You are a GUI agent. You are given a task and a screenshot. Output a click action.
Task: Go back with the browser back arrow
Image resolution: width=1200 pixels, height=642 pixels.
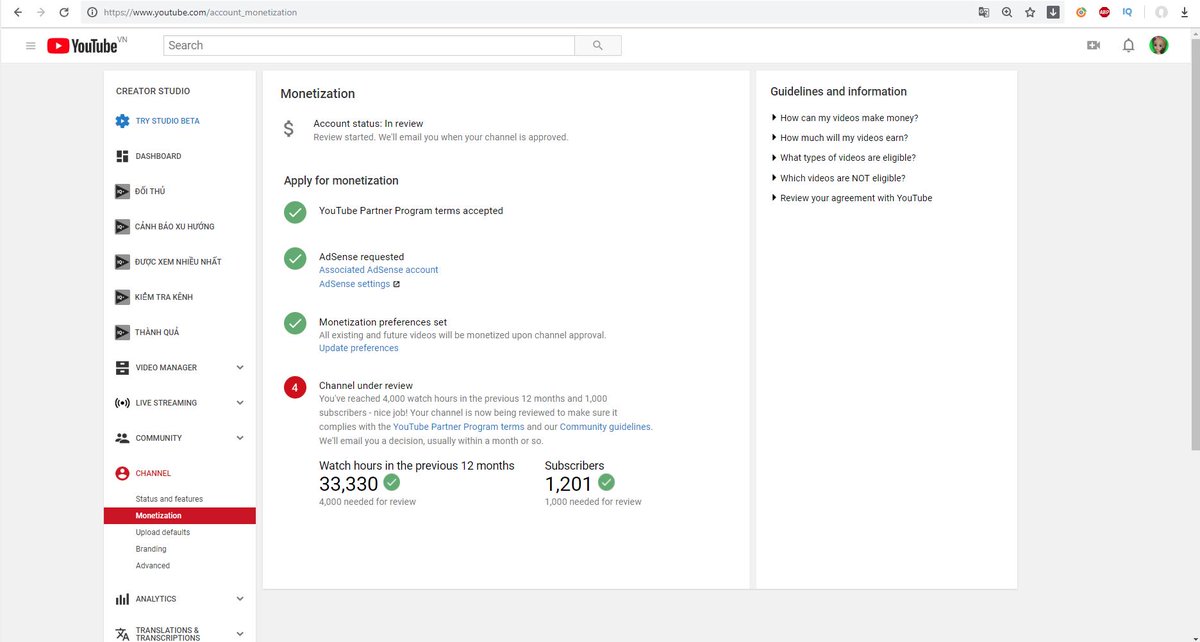click(x=17, y=12)
